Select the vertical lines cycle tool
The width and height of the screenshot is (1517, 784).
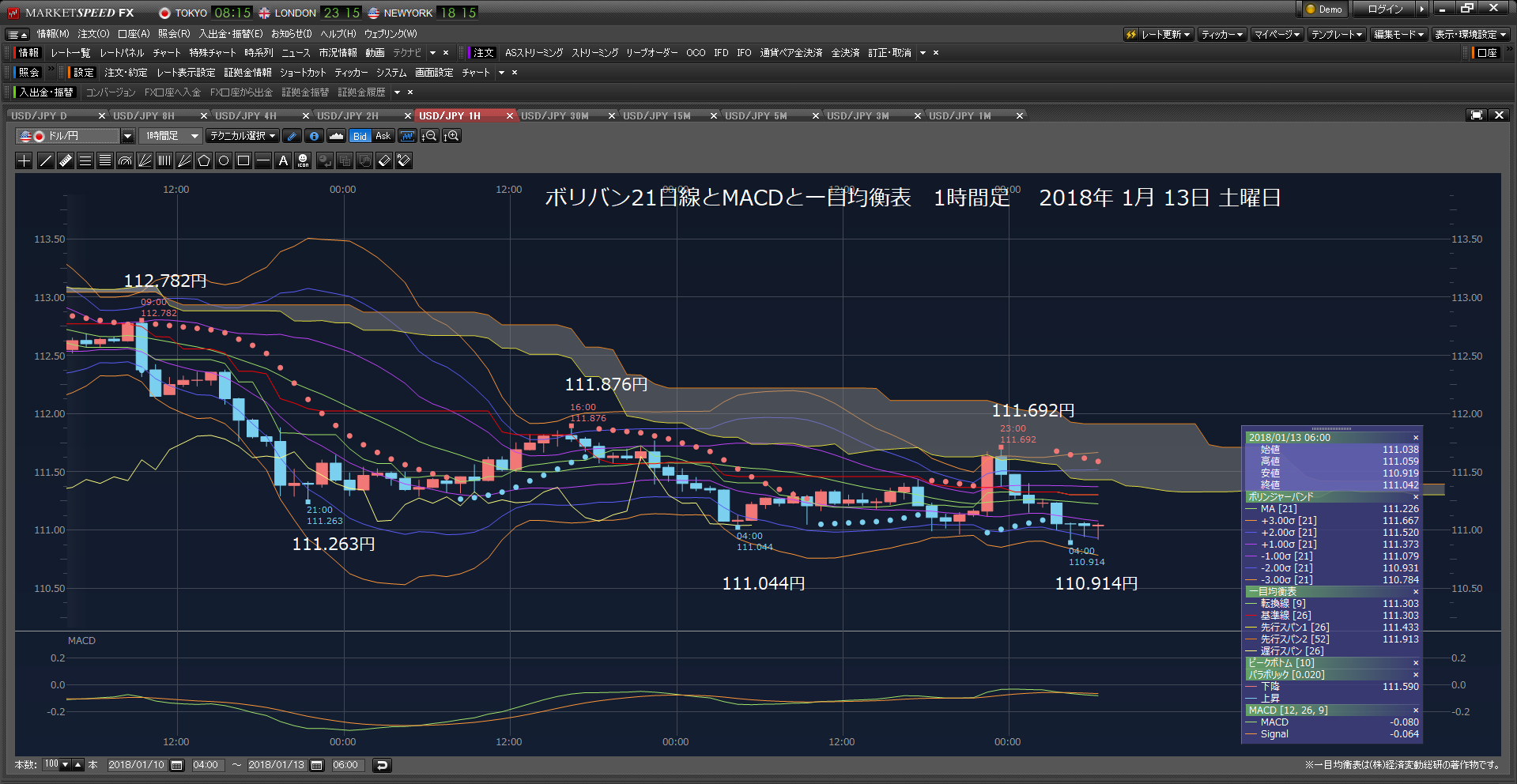click(x=164, y=161)
